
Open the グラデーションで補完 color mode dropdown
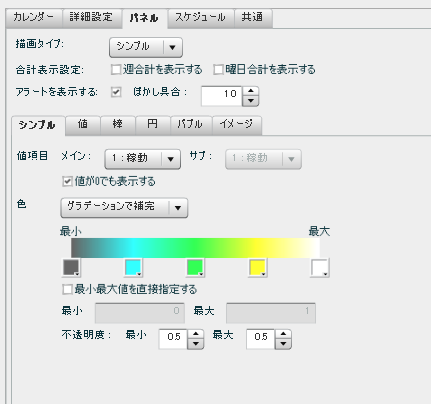tap(124, 208)
